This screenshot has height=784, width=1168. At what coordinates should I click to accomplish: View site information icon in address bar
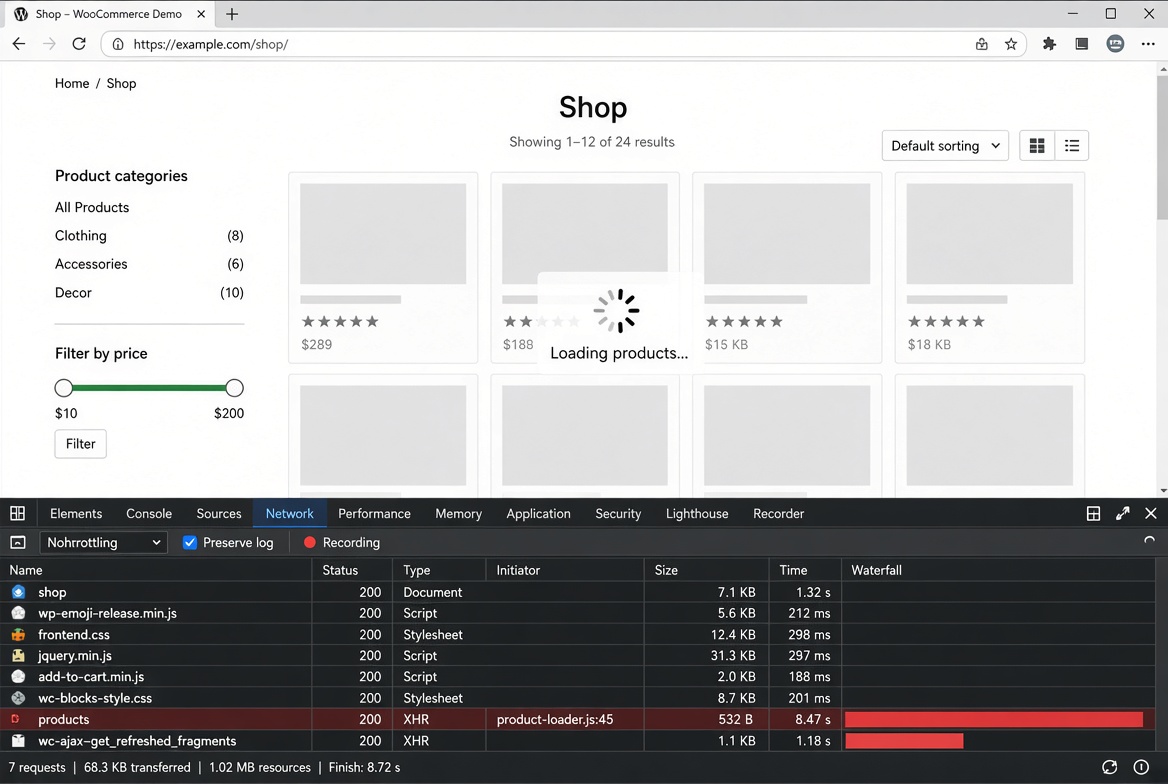coord(118,45)
